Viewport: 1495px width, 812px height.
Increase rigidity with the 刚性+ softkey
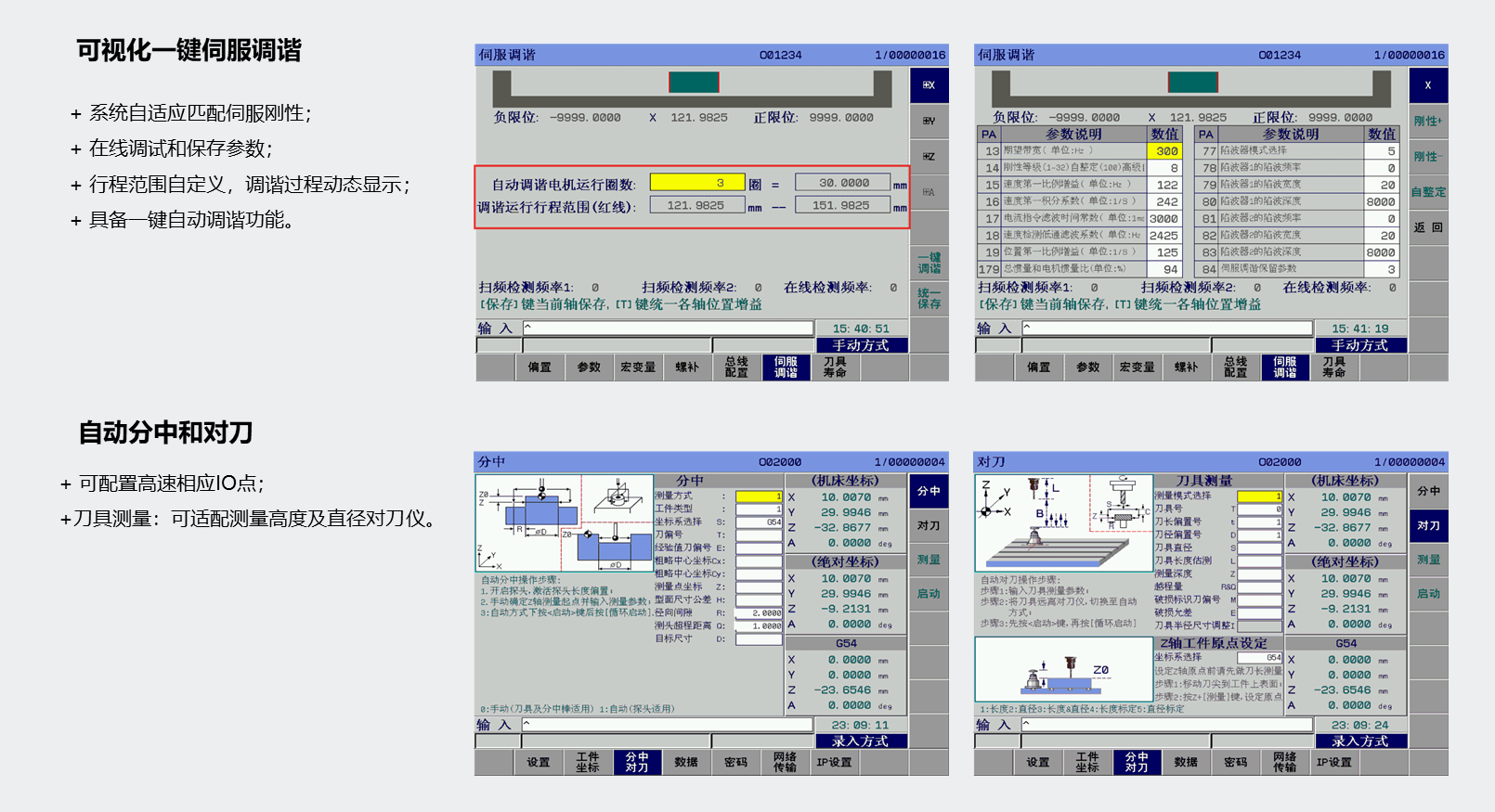[x=1427, y=121]
